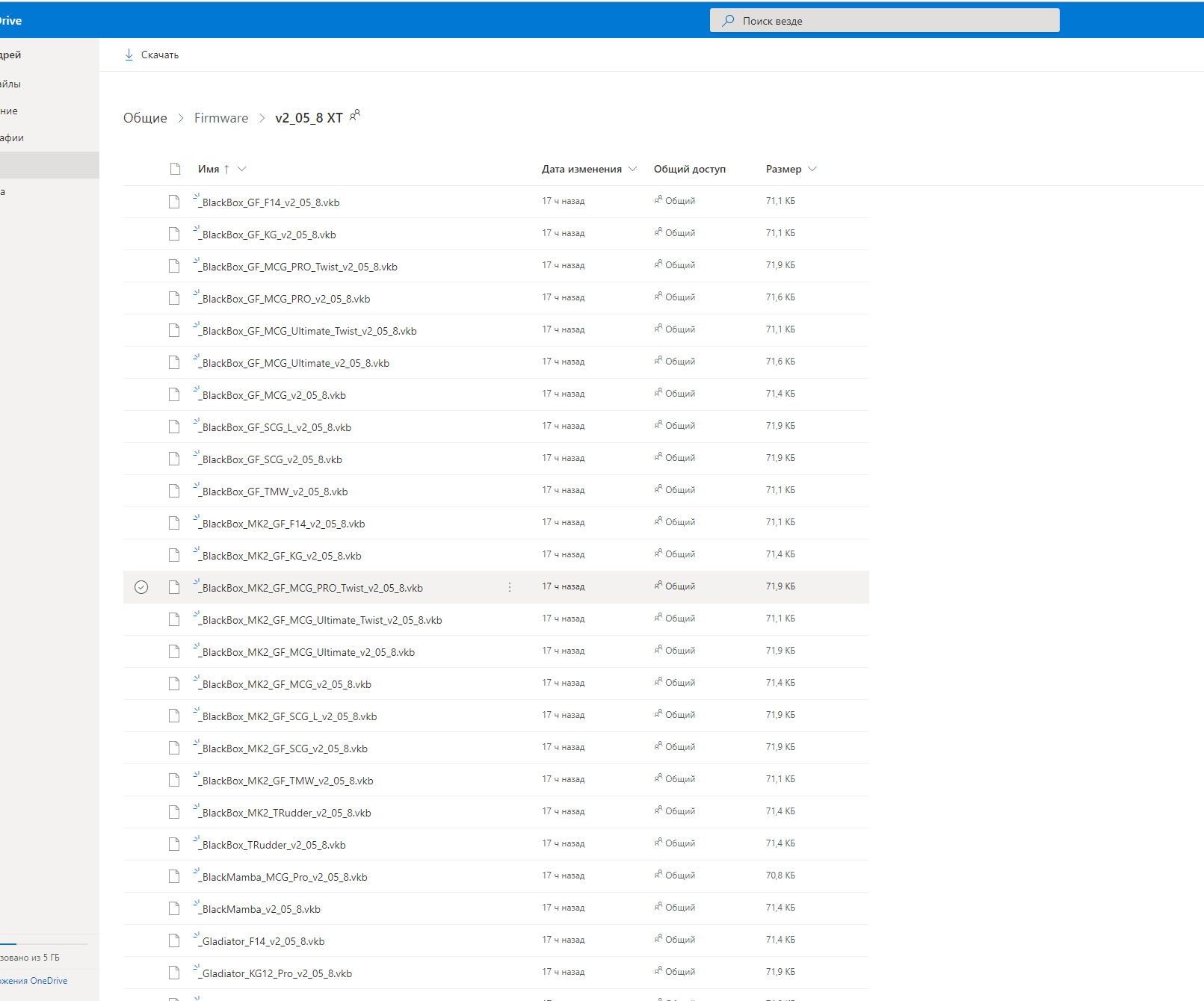
Task: Click storage usage text in sidebar
Action: 30,958
